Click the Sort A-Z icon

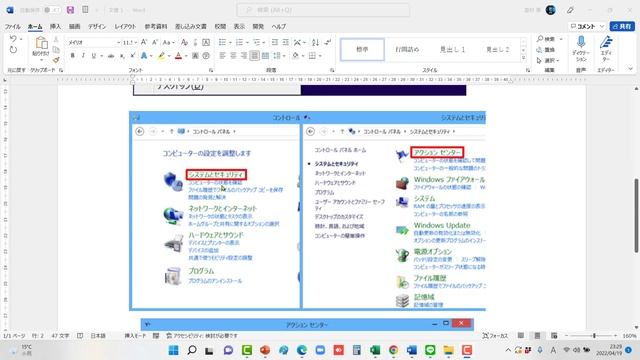(315, 42)
